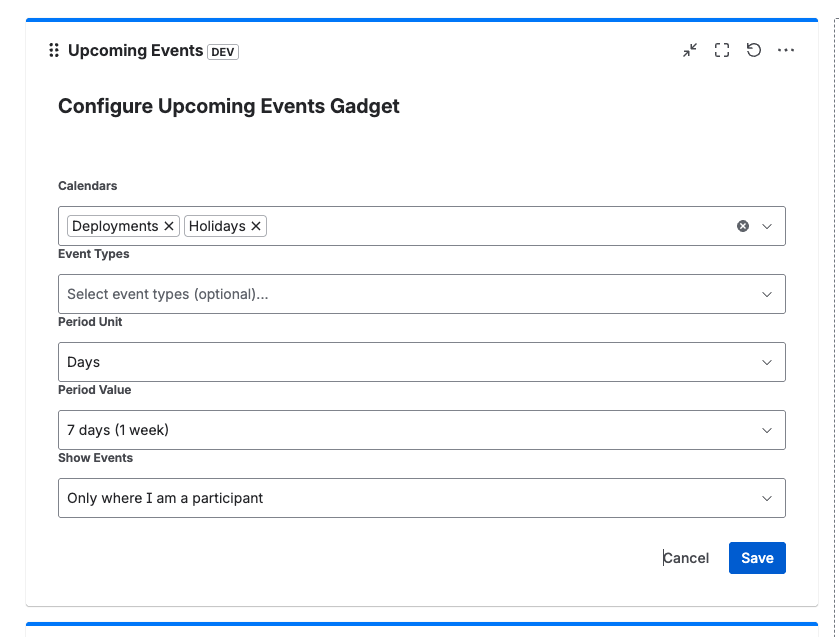Remove the Holidays calendar chip
The height and width of the screenshot is (637, 839).
[255, 226]
